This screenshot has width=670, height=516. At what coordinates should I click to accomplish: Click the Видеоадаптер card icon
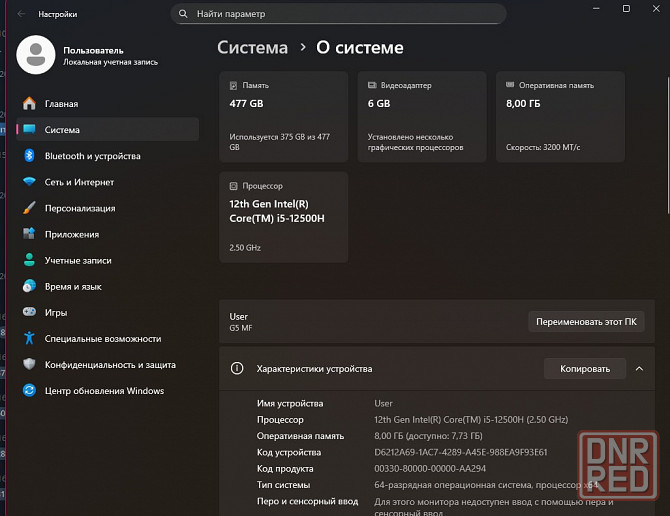(x=372, y=85)
